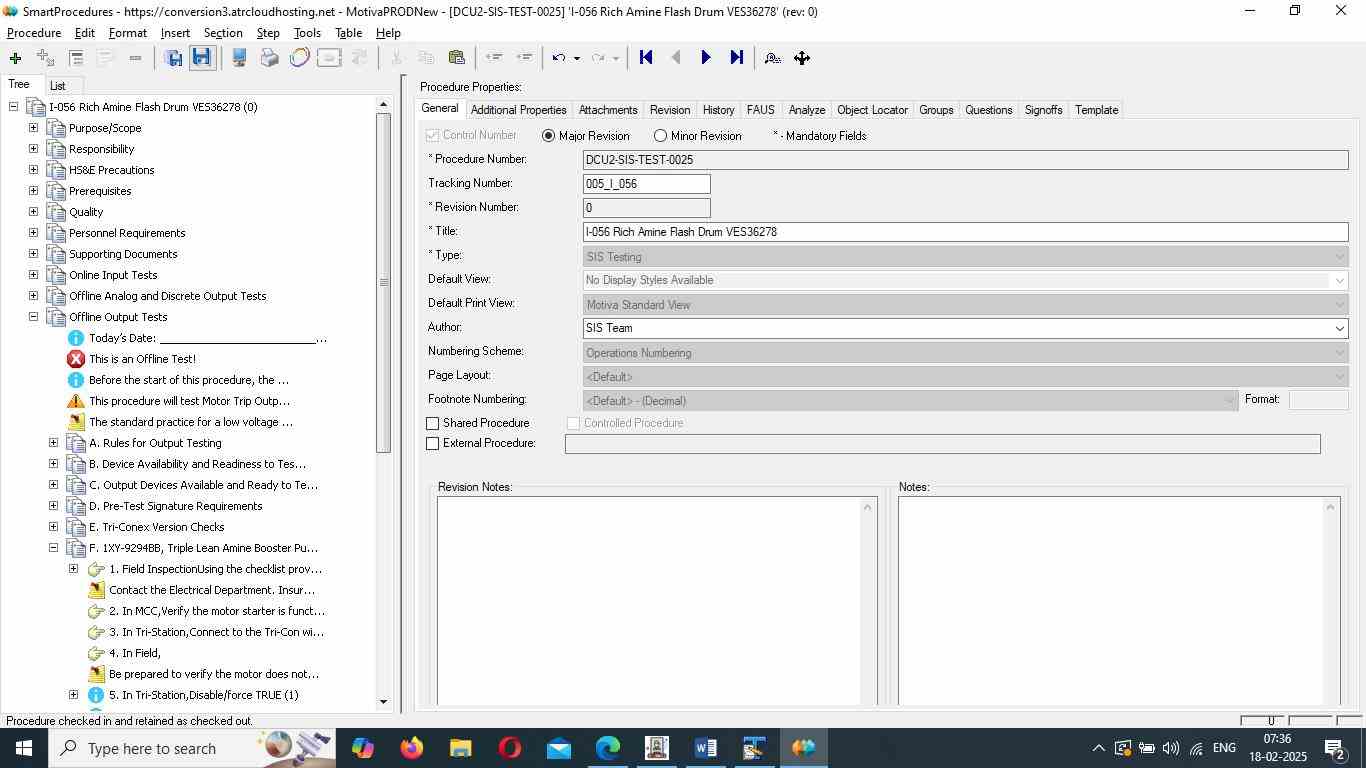Open the Author dropdown
Image resolution: width=1366 pixels, height=768 pixels.
pos(1339,328)
